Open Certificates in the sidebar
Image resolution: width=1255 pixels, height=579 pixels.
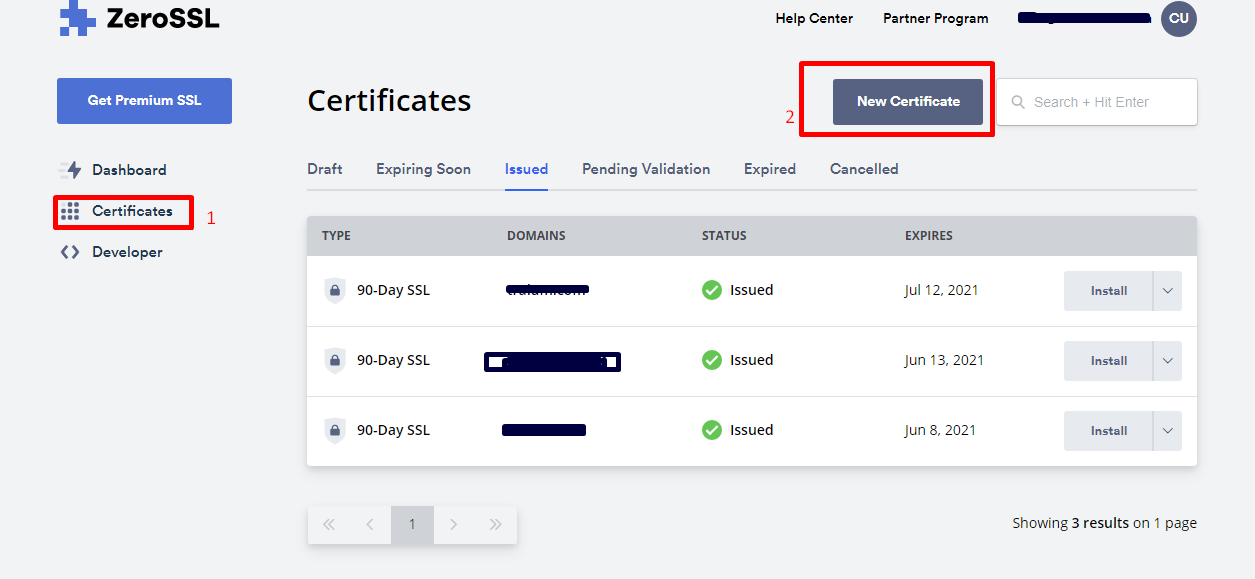(132, 211)
